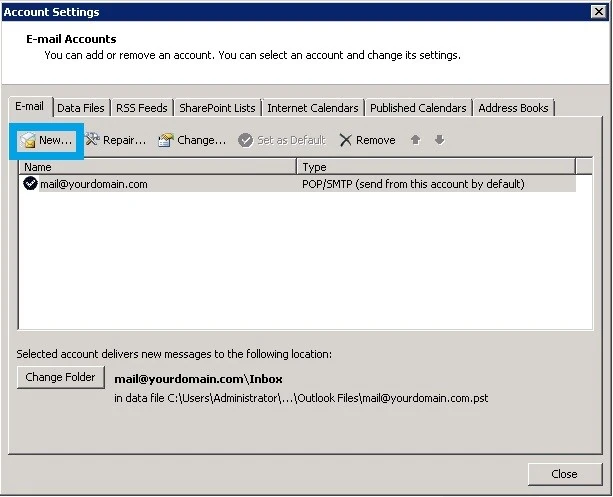The image size is (613, 497).
Task: Go to the Internet Calendars tab
Action: [x=313, y=108]
